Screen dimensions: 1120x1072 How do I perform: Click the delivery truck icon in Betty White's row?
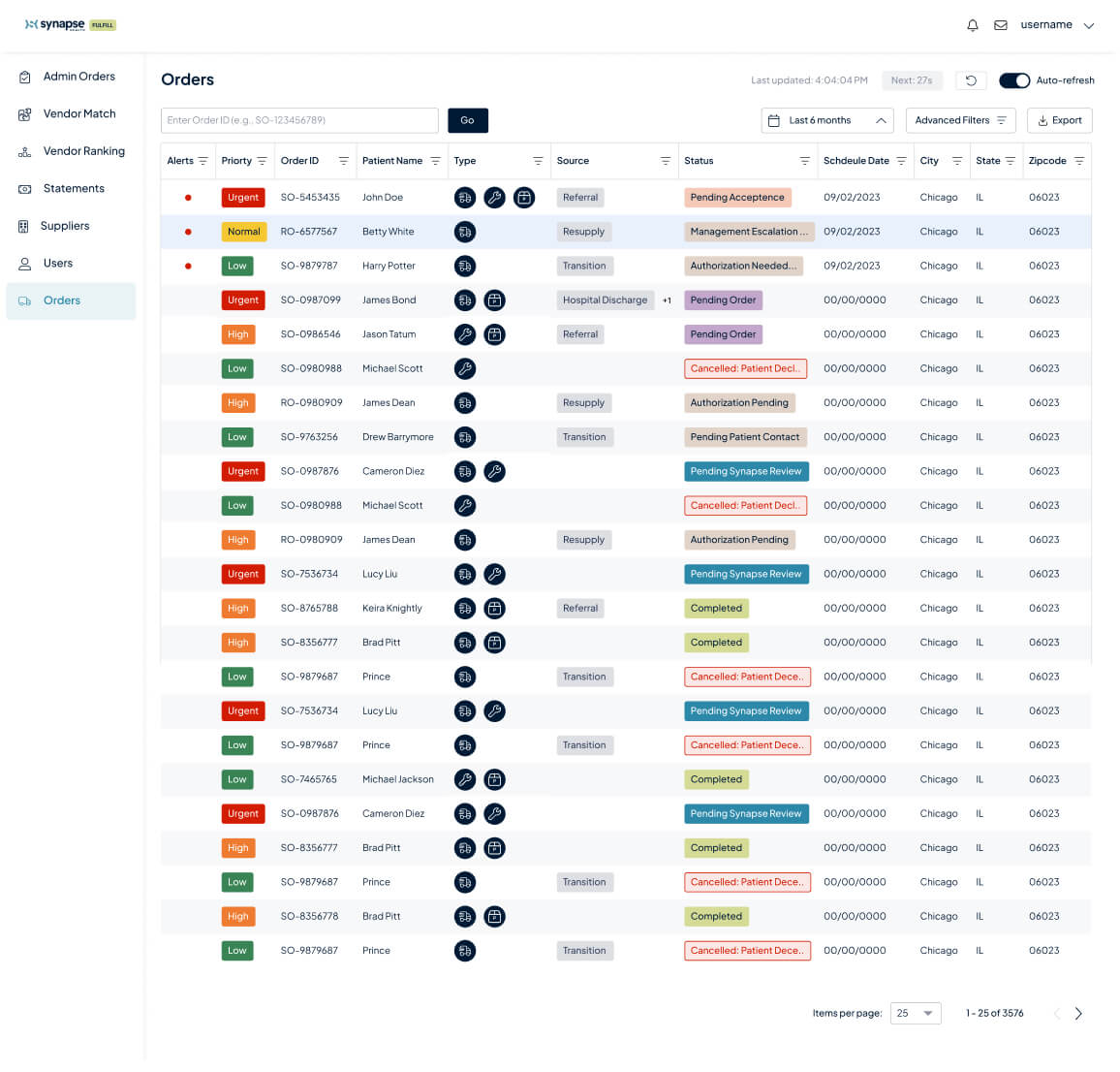click(x=465, y=232)
